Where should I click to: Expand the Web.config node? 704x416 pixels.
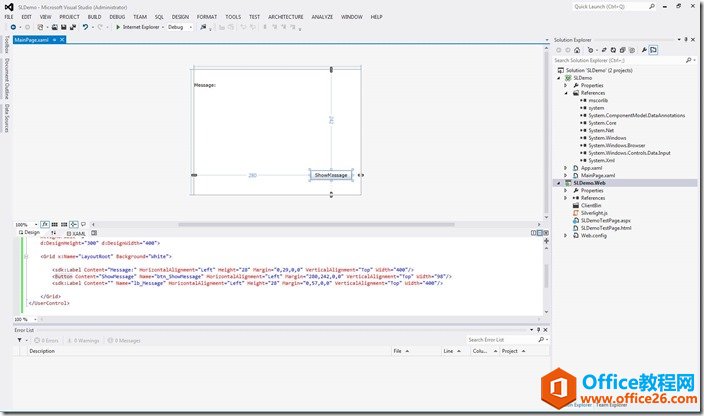click(x=566, y=236)
